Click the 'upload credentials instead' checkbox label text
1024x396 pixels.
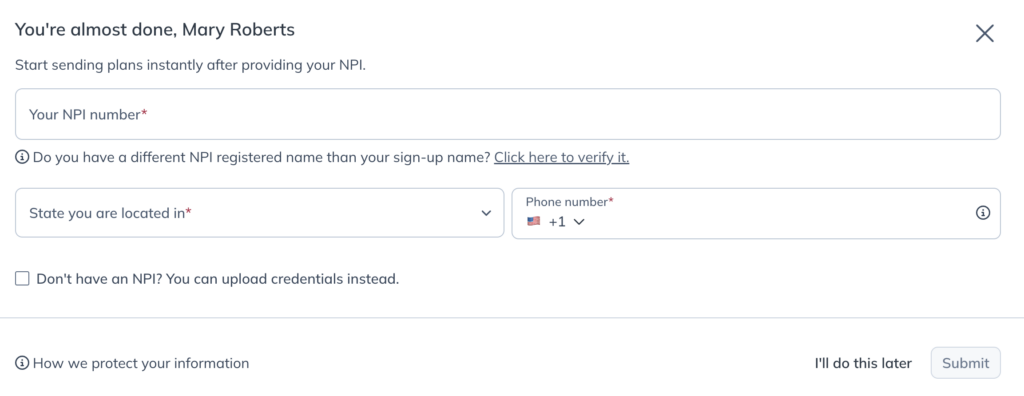(217, 279)
